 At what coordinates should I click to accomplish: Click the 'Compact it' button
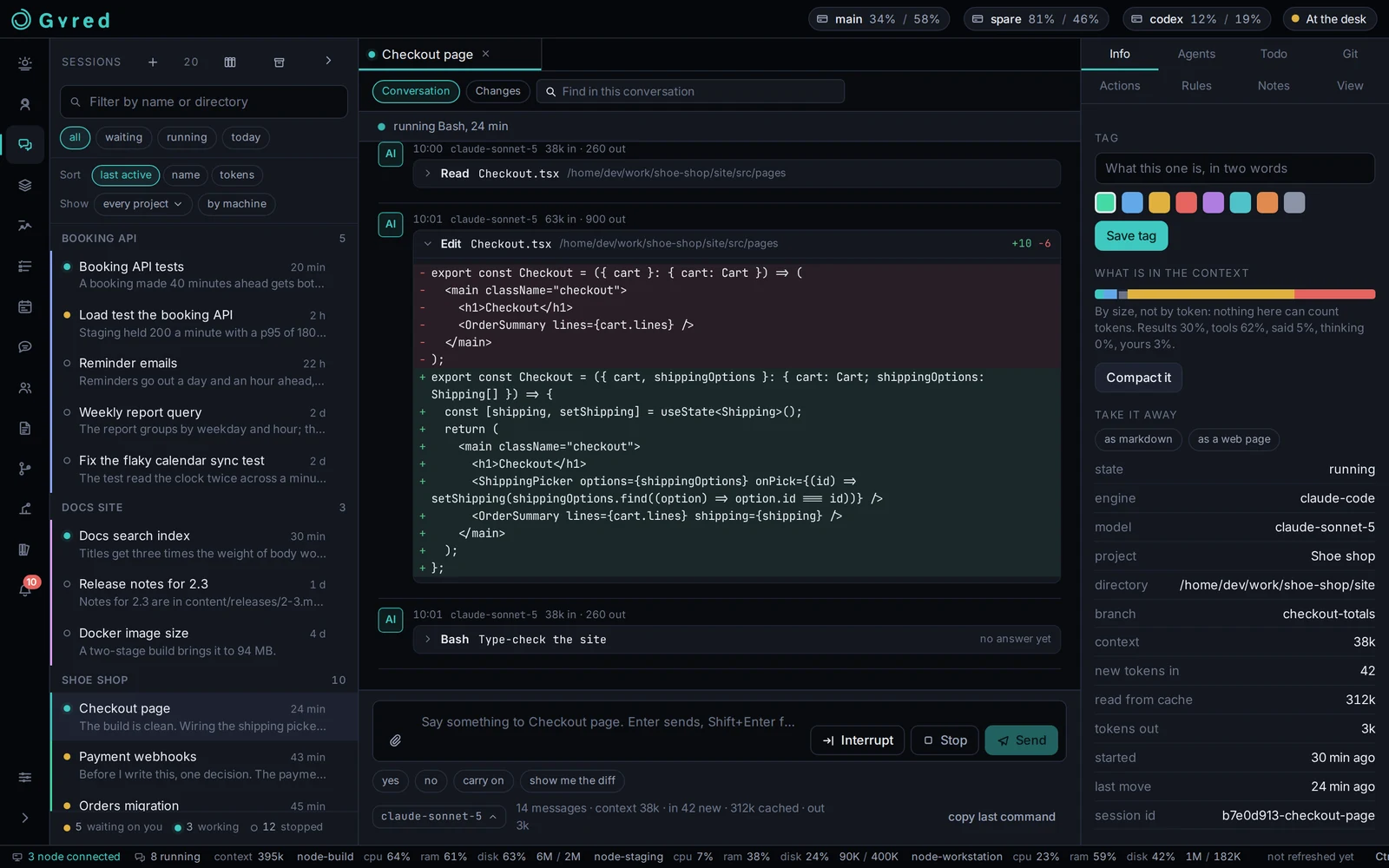point(1138,378)
